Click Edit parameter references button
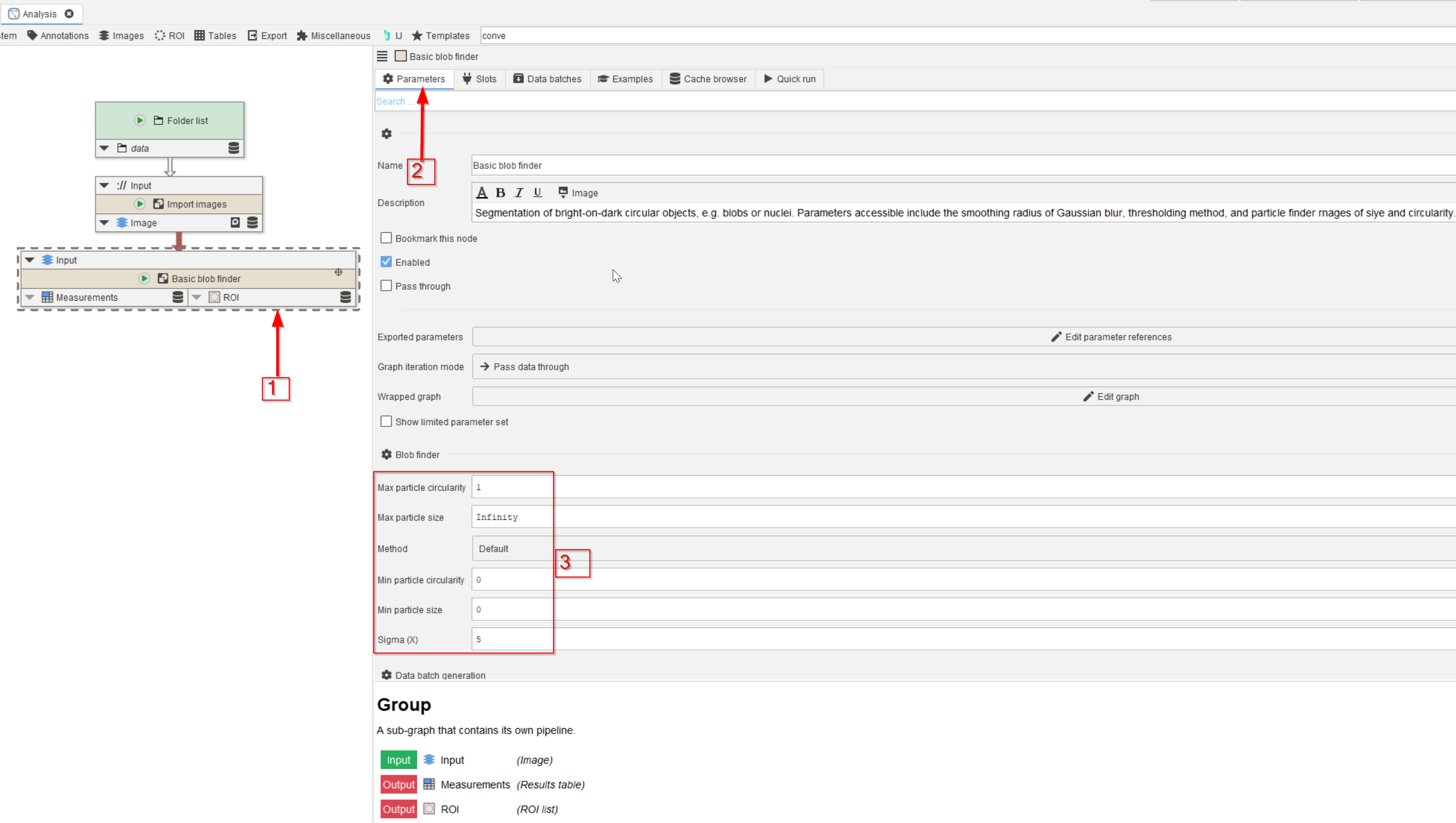Image resolution: width=1456 pixels, height=823 pixels. [x=1111, y=337]
